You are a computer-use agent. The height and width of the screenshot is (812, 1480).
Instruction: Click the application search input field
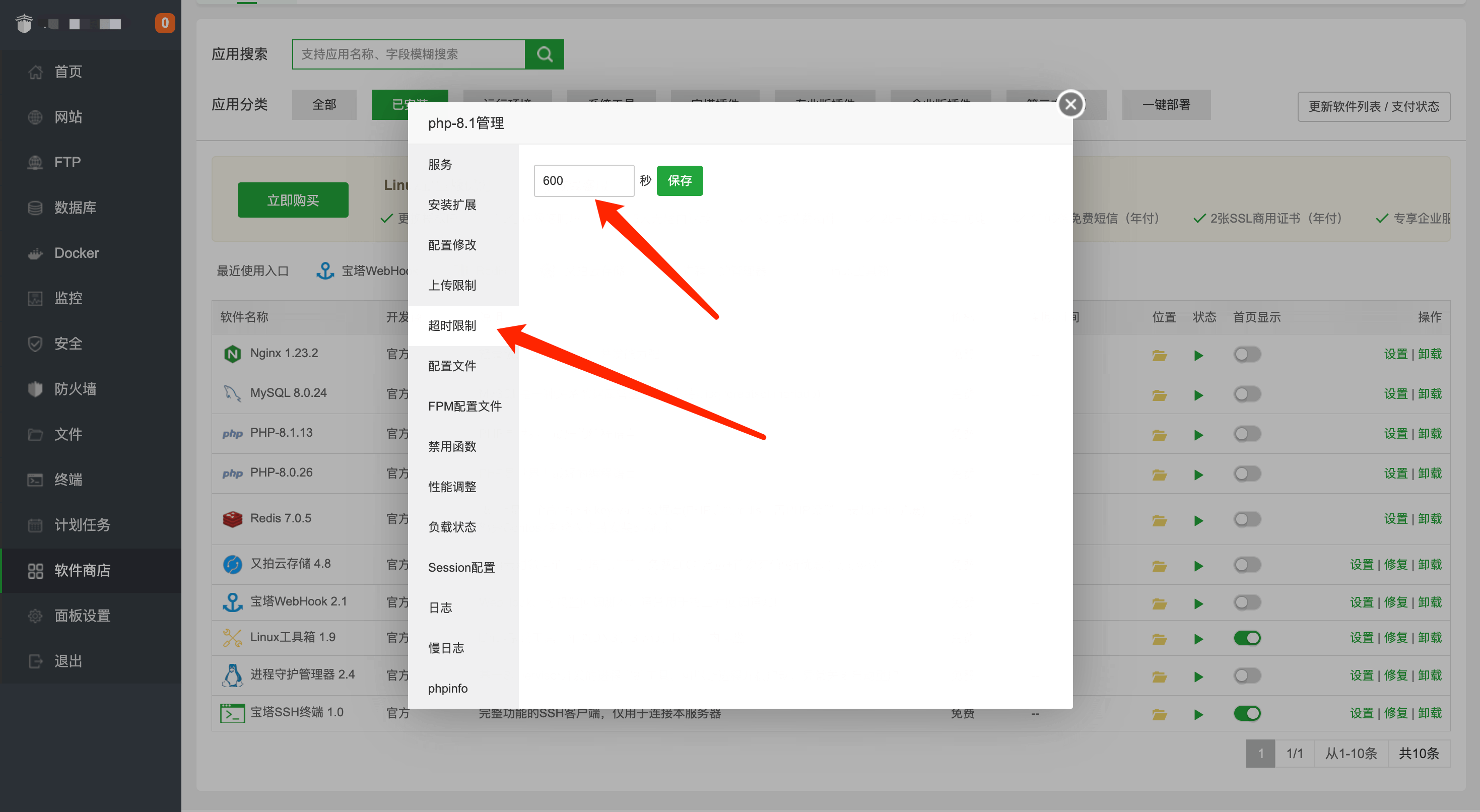pyautogui.click(x=409, y=54)
